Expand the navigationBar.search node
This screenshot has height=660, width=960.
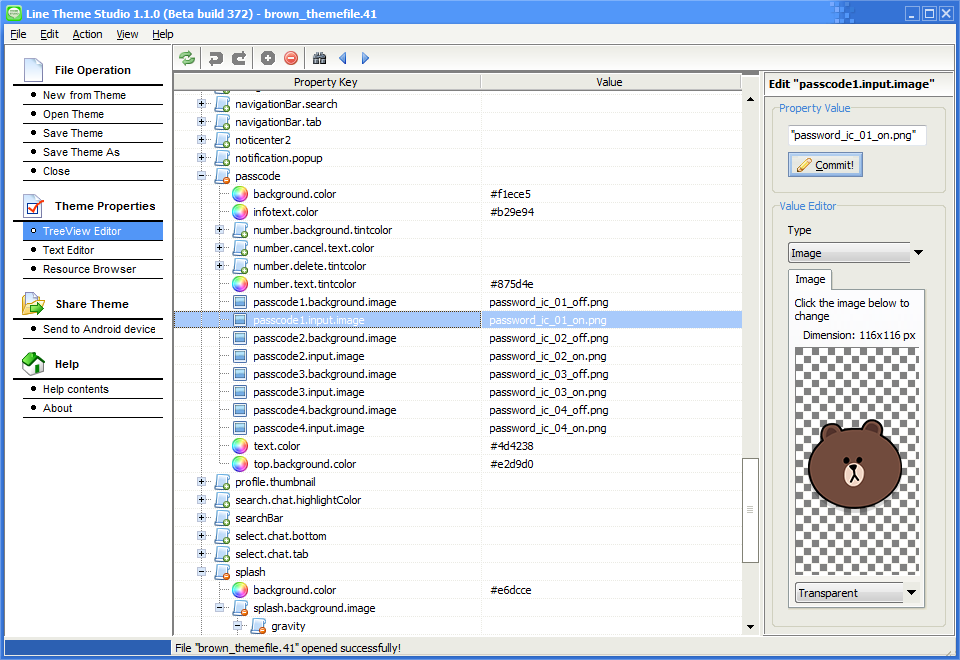203,104
